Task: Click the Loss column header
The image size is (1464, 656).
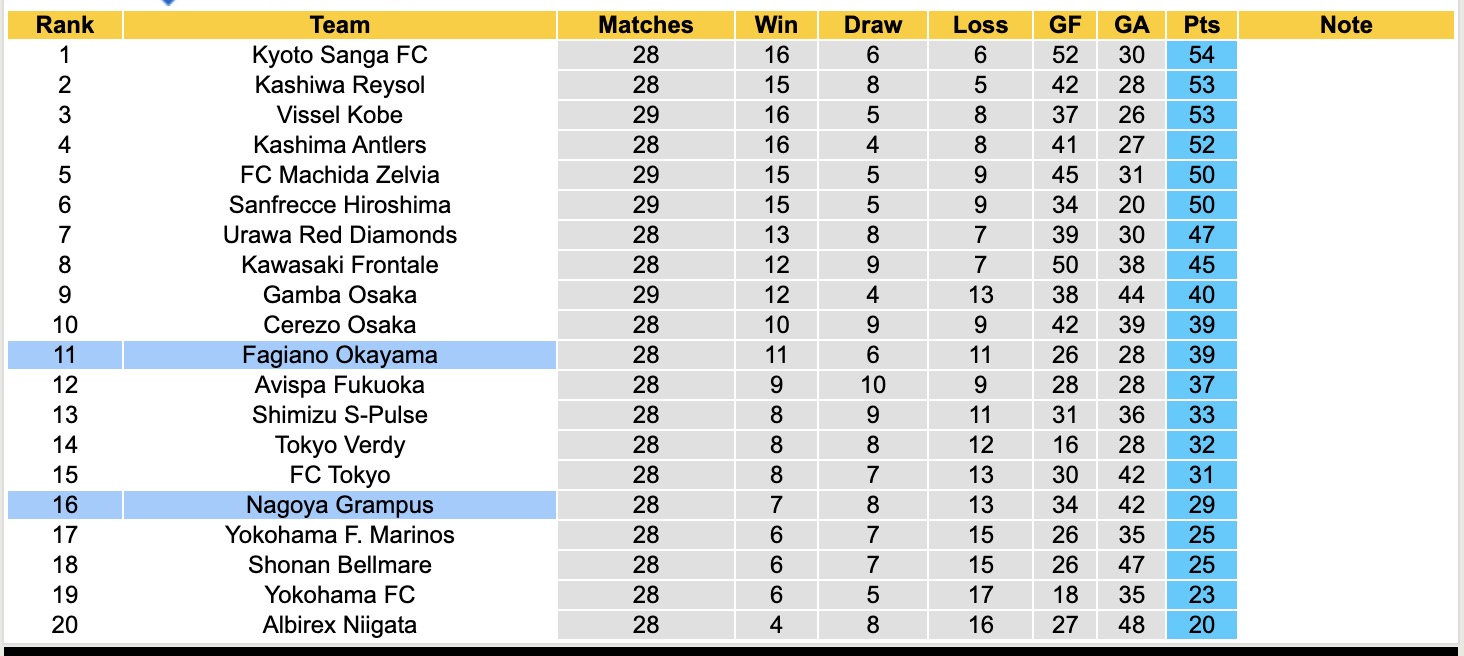Action: point(980,25)
